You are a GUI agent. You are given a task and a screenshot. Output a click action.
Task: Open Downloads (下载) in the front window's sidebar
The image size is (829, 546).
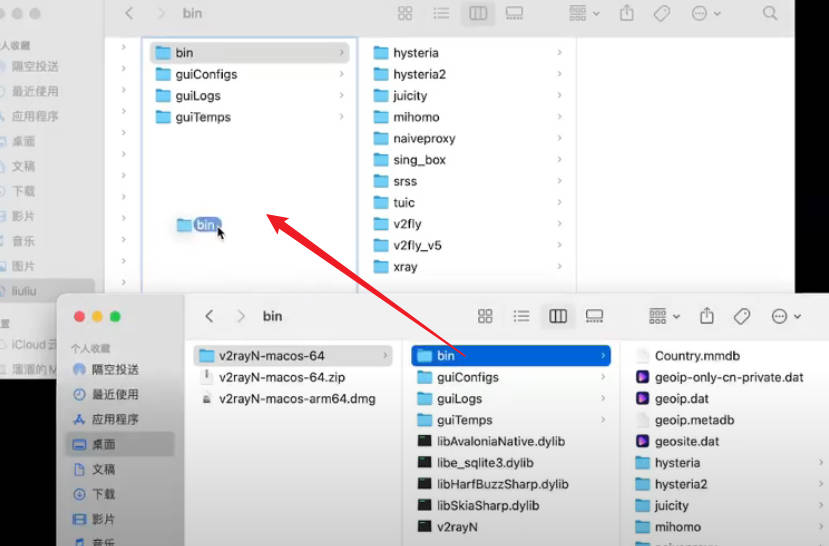pyautogui.click(x=121, y=494)
